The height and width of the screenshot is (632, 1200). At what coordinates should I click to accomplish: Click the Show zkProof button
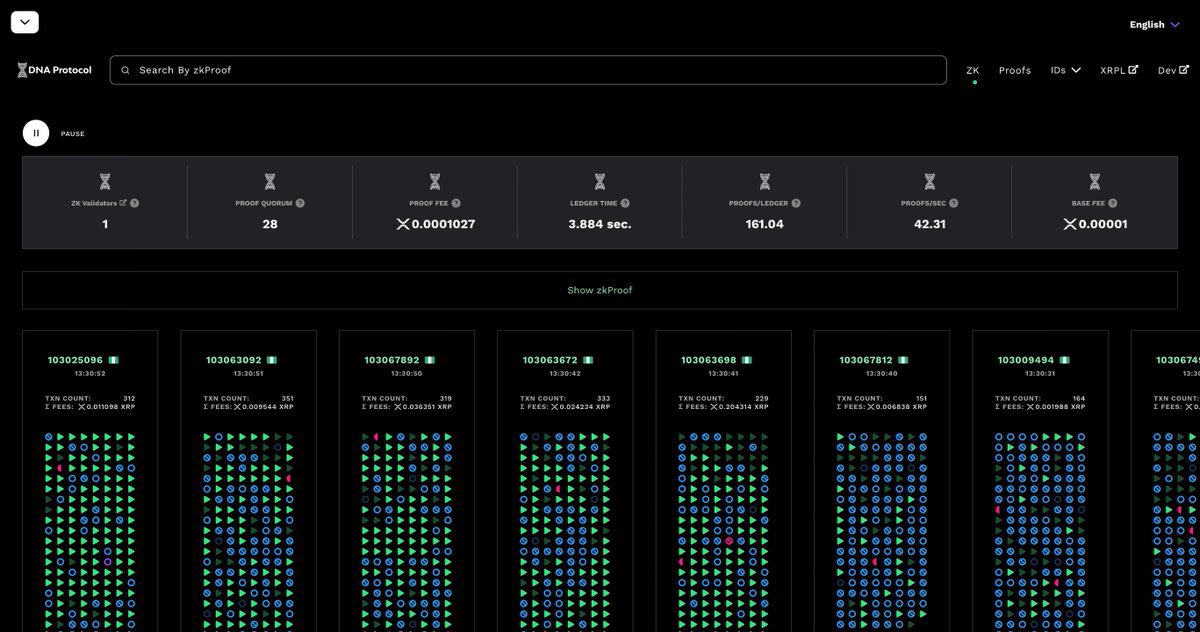pyautogui.click(x=600, y=289)
